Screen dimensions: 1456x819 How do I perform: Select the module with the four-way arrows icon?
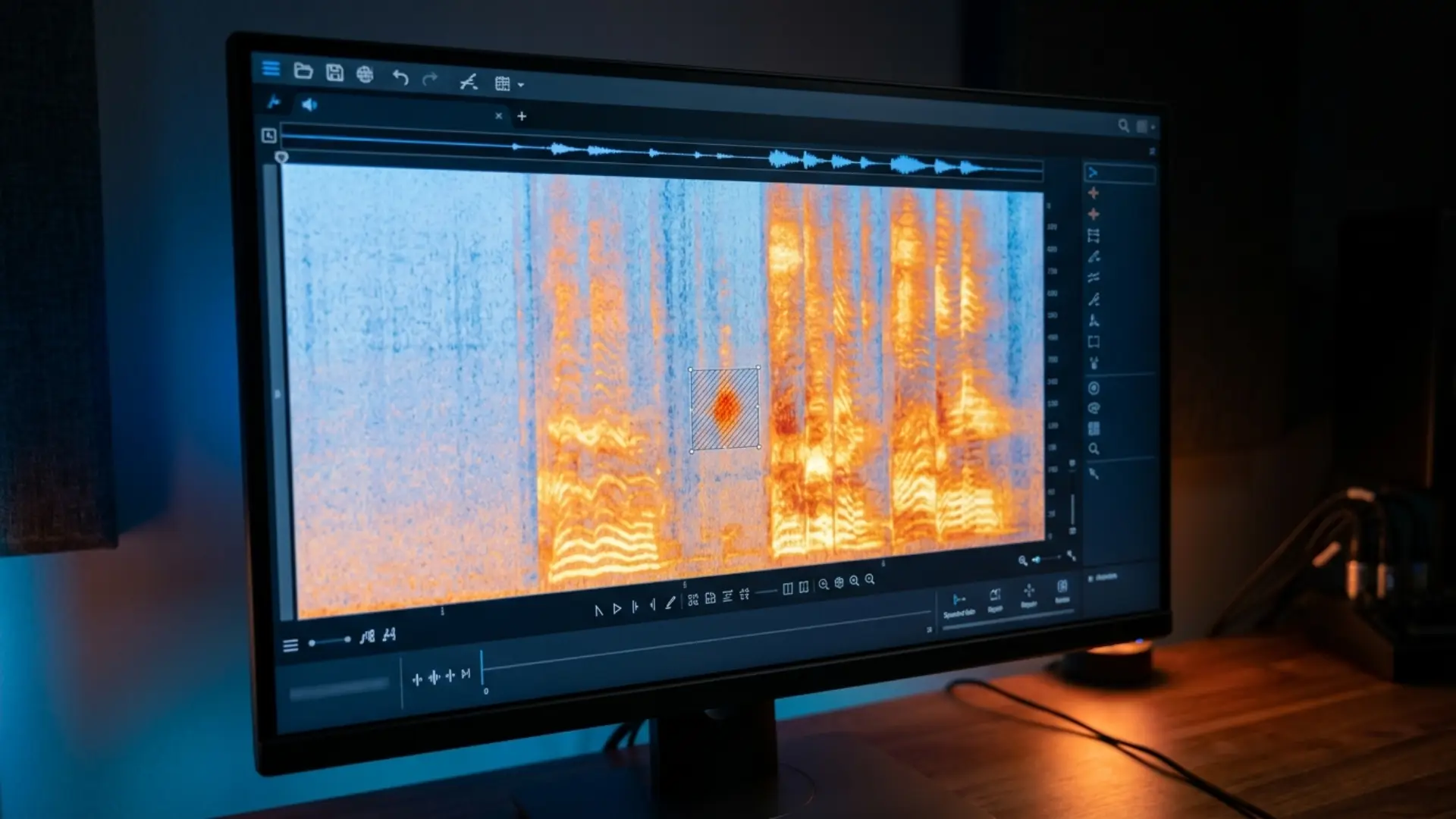[x=1029, y=595]
